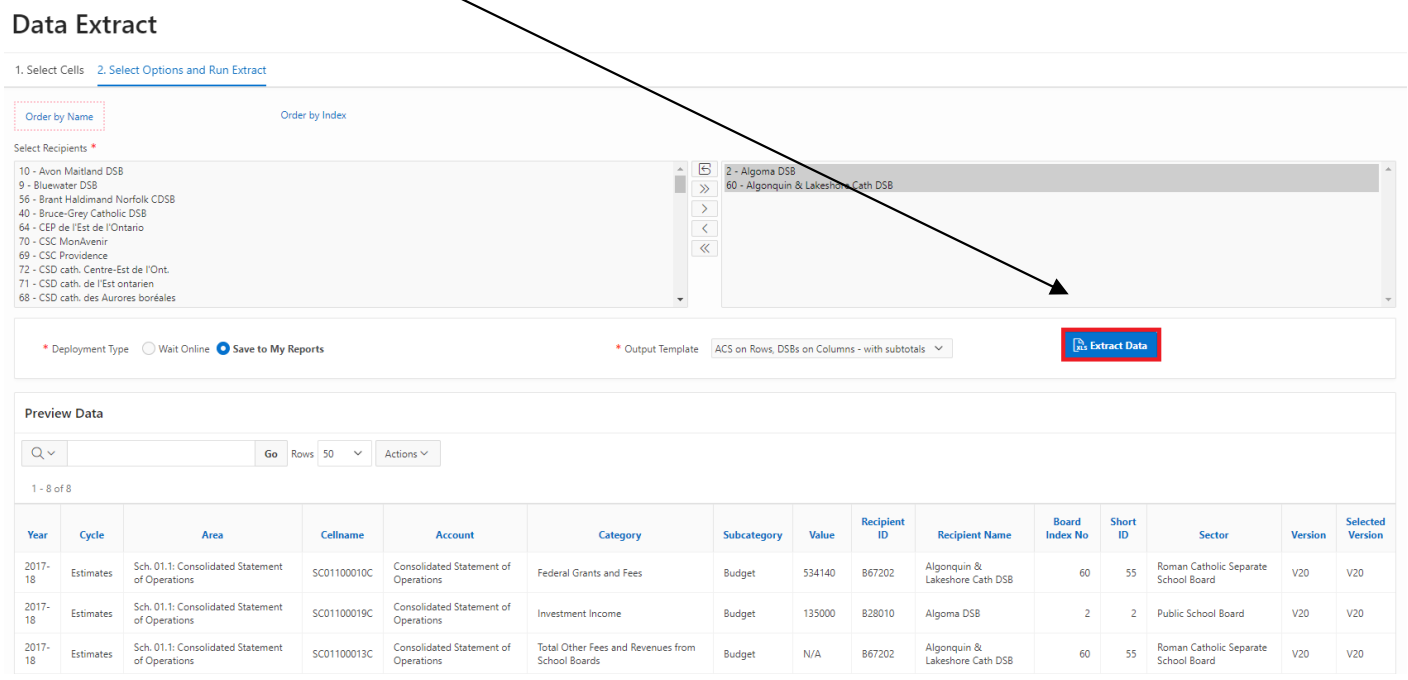This screenshot has height=680, width=1408.
Task: Choose Order by Name option
Action: pyautogui.click(x=59, y=117)
